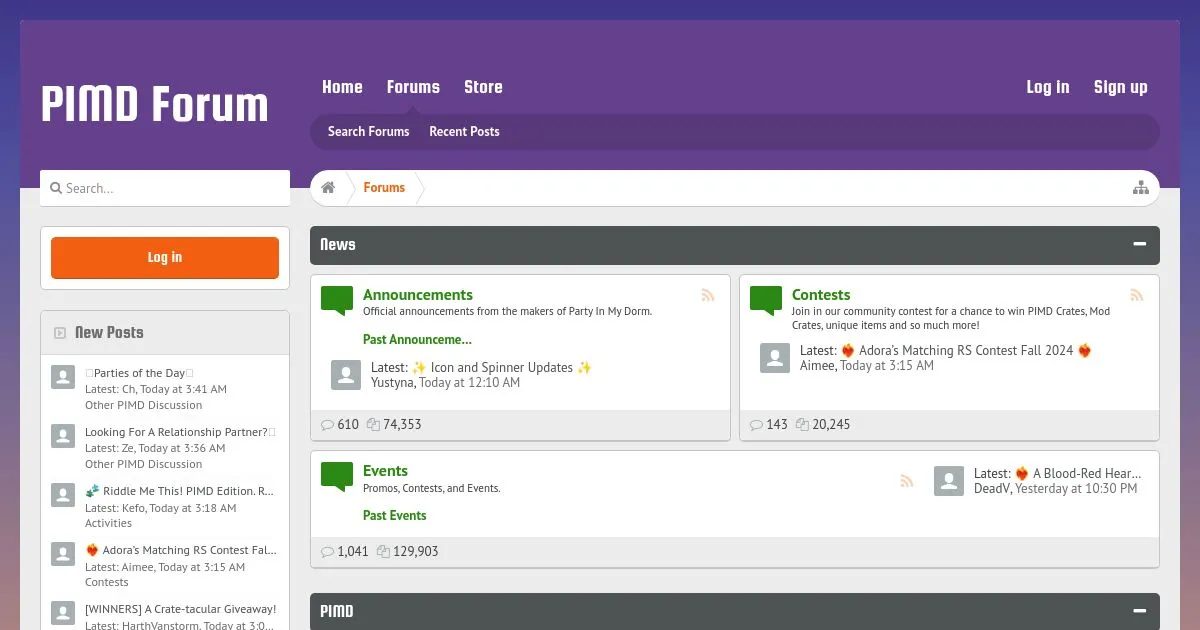Click the New Posts panel icon

click(x=60, y=333)
